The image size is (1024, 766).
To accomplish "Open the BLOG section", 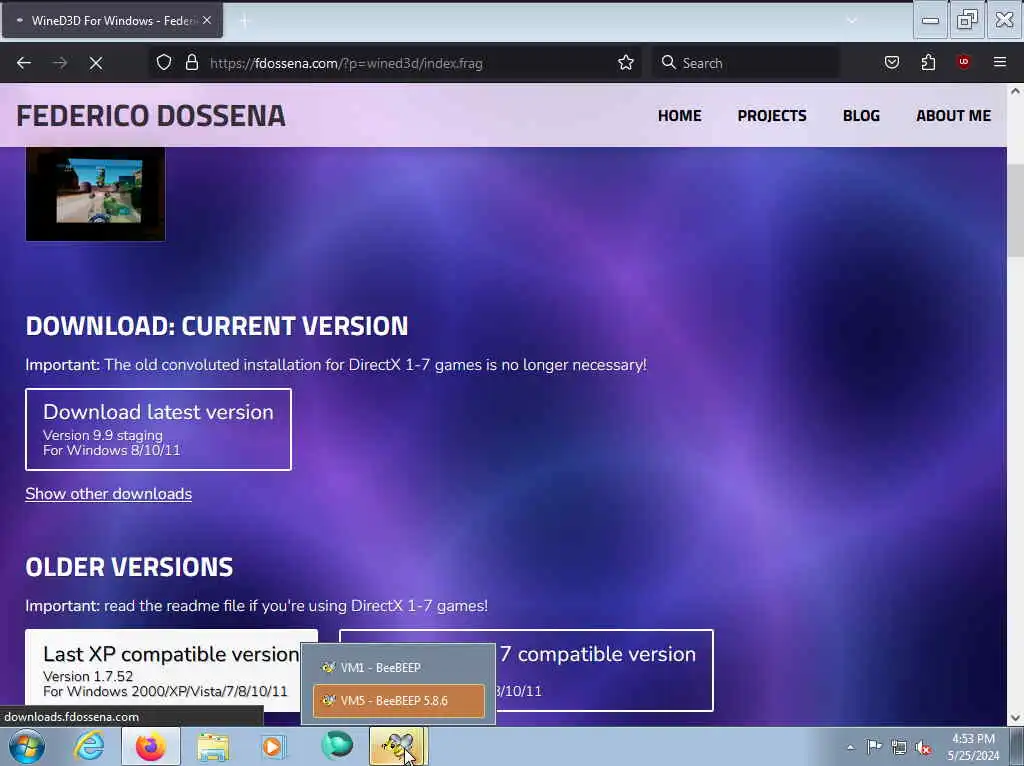I will click(861, 116).
